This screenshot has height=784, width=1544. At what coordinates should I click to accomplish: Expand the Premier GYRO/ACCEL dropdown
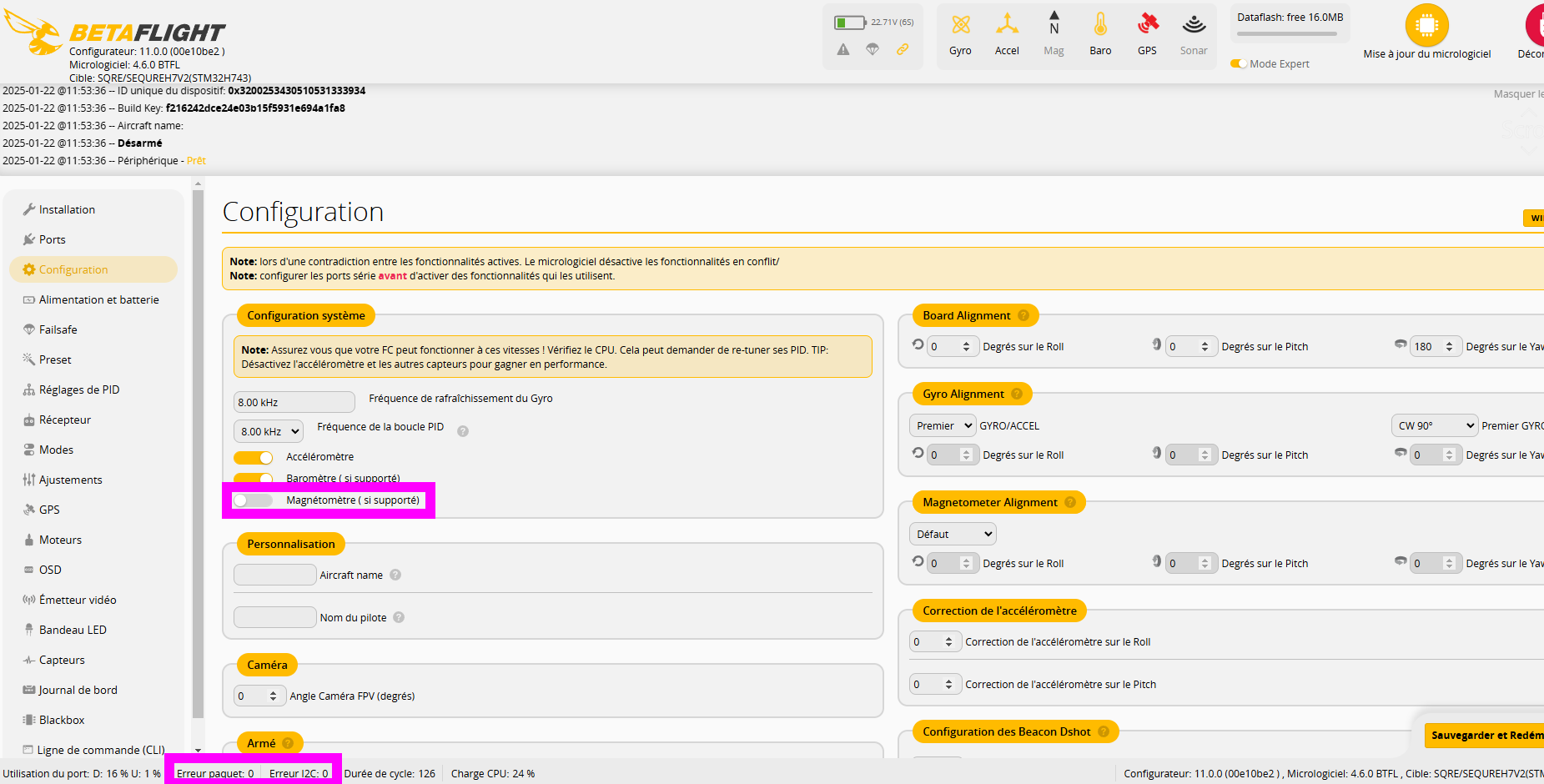click(x=942, y=425)
